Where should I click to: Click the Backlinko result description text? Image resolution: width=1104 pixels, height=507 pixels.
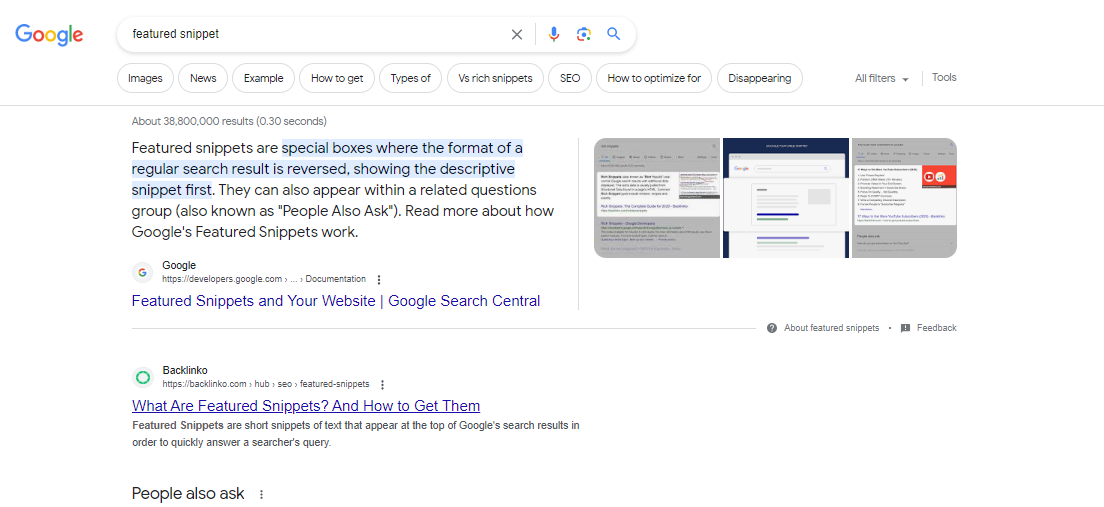(x=356, y=434)
